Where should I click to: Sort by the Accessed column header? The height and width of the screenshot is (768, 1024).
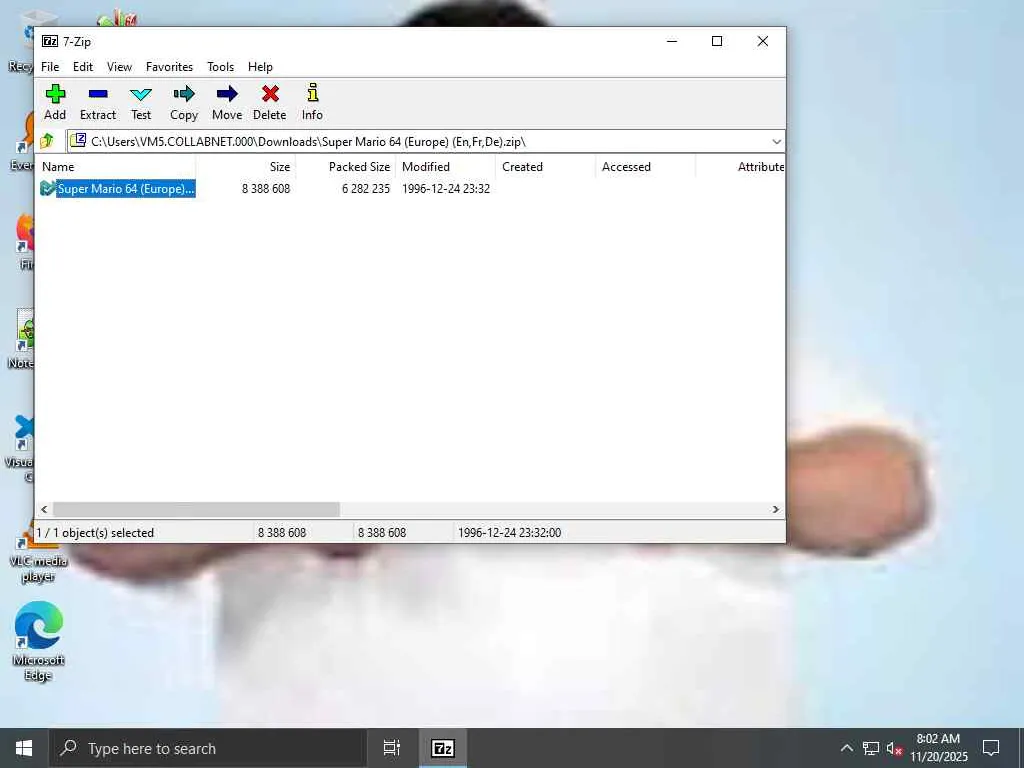click(646, 167)
